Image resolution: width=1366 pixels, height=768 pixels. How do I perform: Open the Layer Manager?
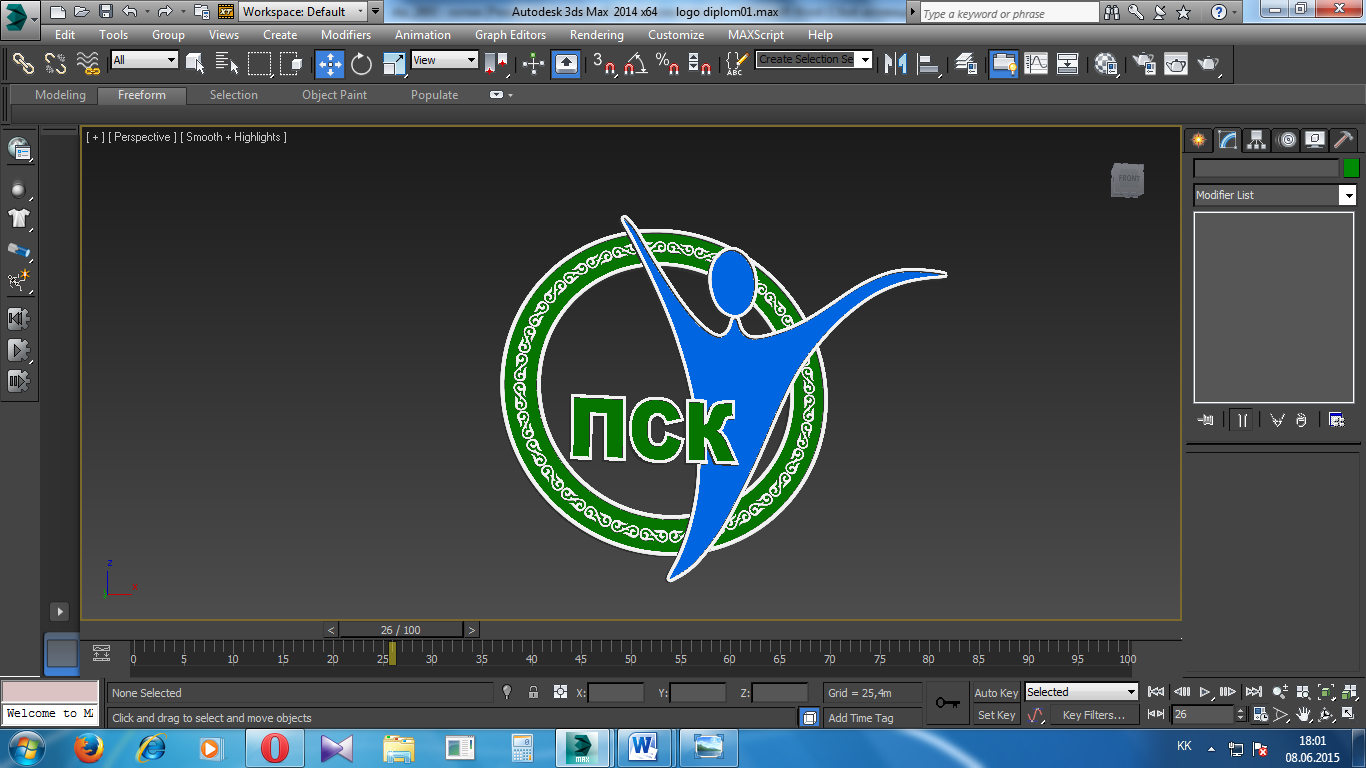point(966,63)
